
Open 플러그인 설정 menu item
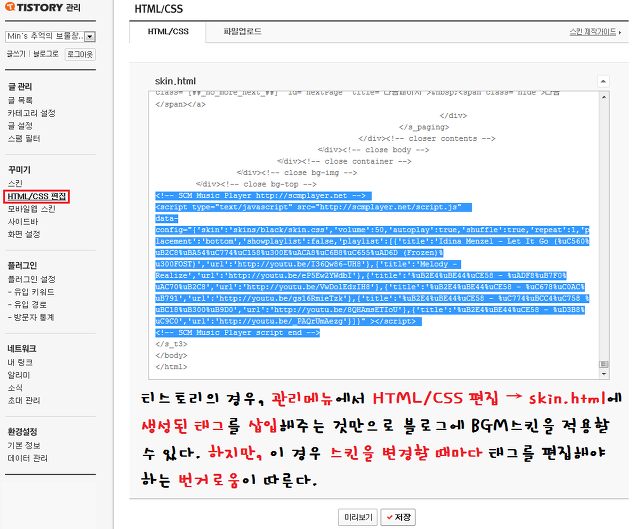pyautogui.click(x=32, y=279)
